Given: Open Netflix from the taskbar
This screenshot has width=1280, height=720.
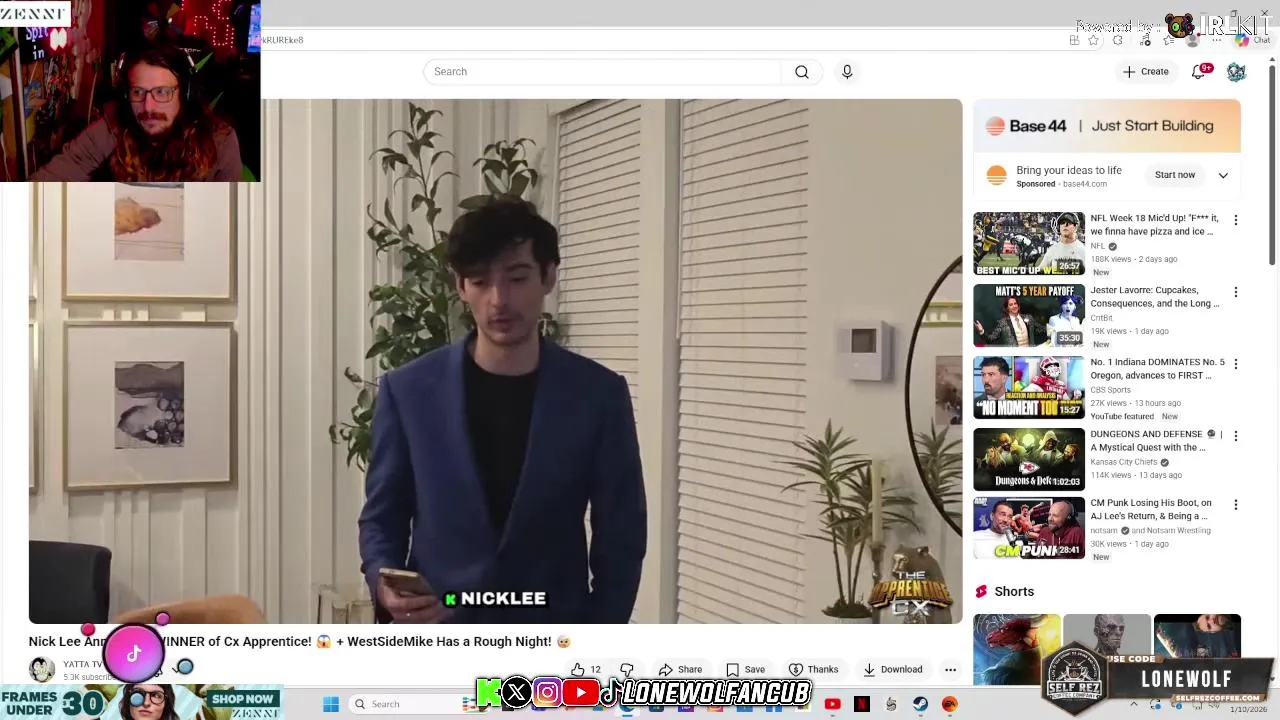Looking at the screenshot, I should 861,704.
